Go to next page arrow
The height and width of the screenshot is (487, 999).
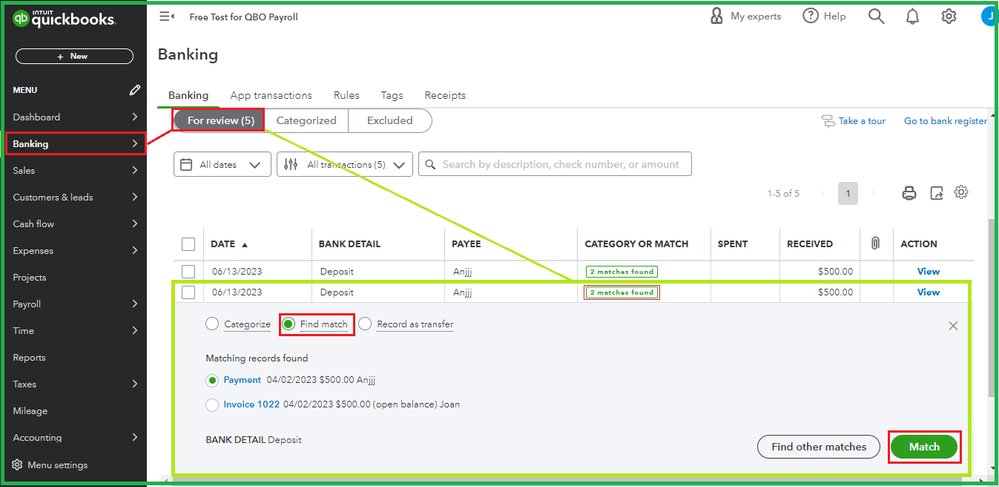873,194
